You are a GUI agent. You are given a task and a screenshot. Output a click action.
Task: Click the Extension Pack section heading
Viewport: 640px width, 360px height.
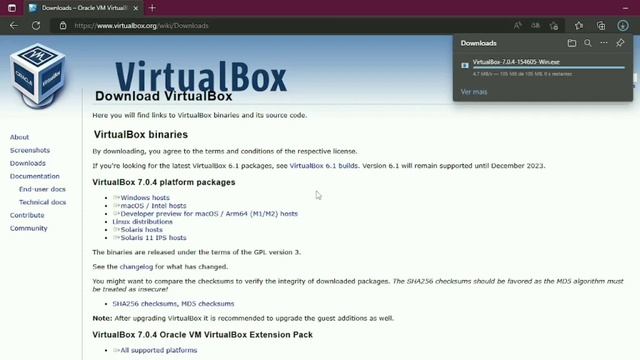[x=202, y=335]
